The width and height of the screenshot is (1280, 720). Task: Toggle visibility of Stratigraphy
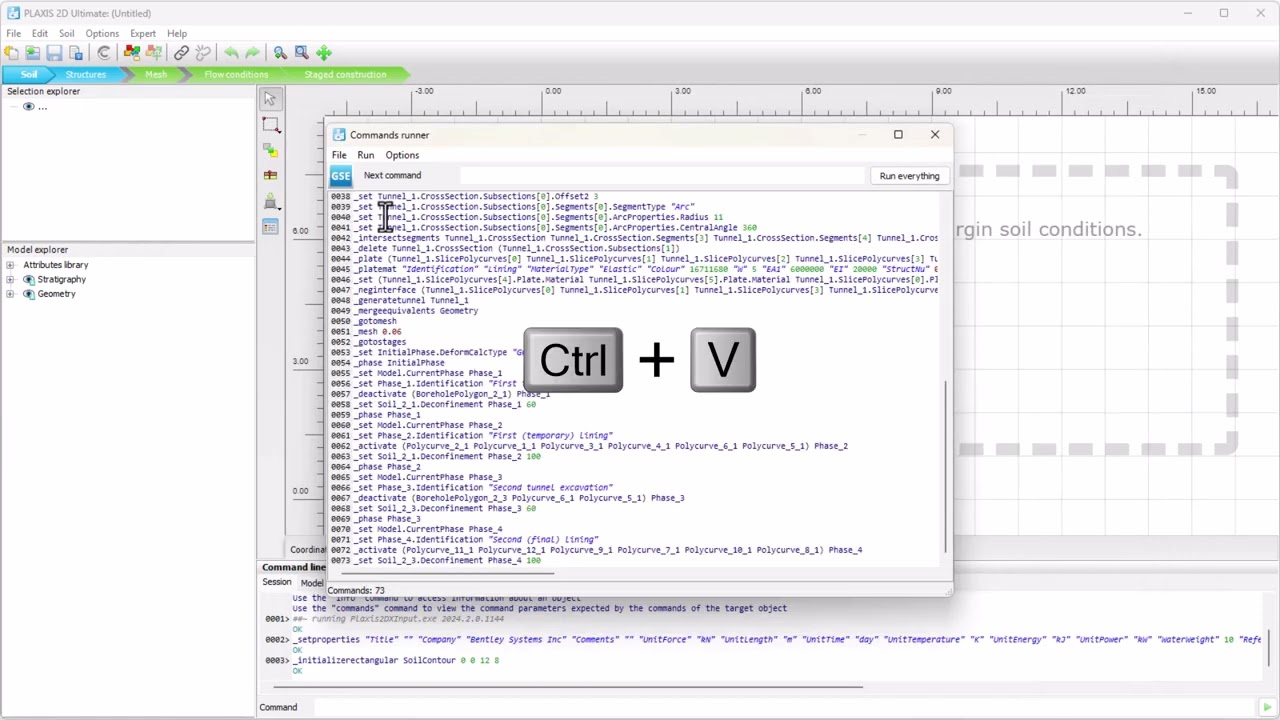pyautogui.click(x=28, y=280)
